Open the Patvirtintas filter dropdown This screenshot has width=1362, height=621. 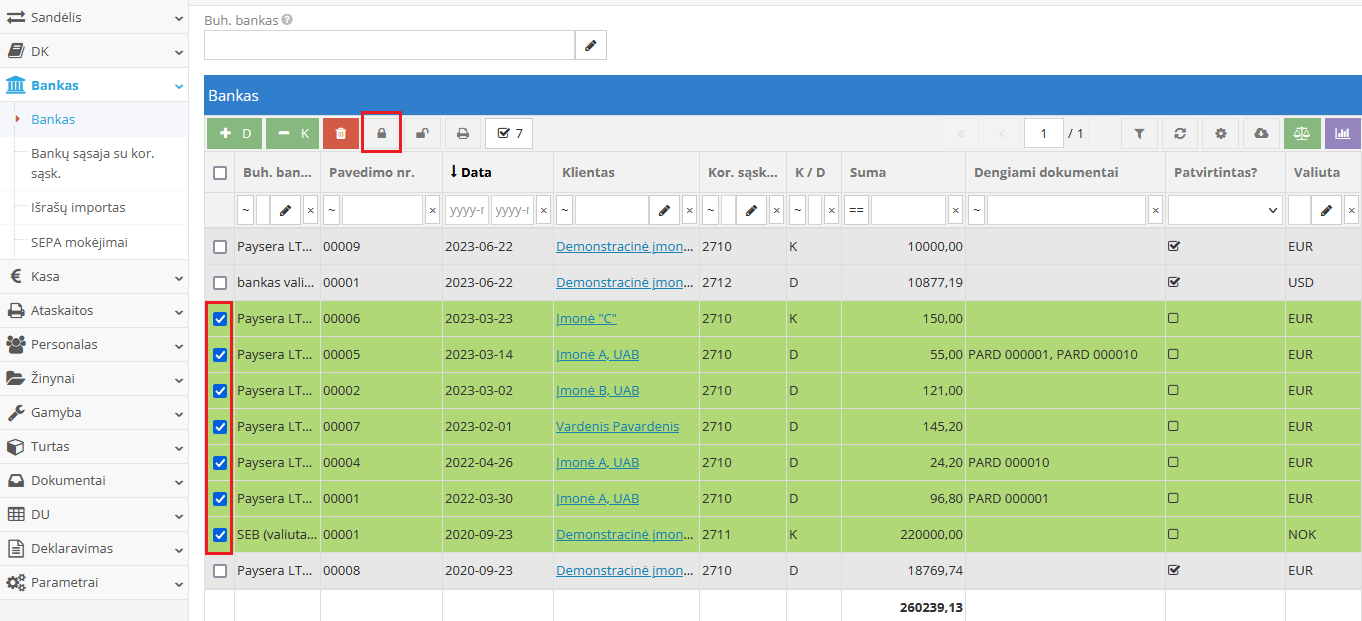1225,210
